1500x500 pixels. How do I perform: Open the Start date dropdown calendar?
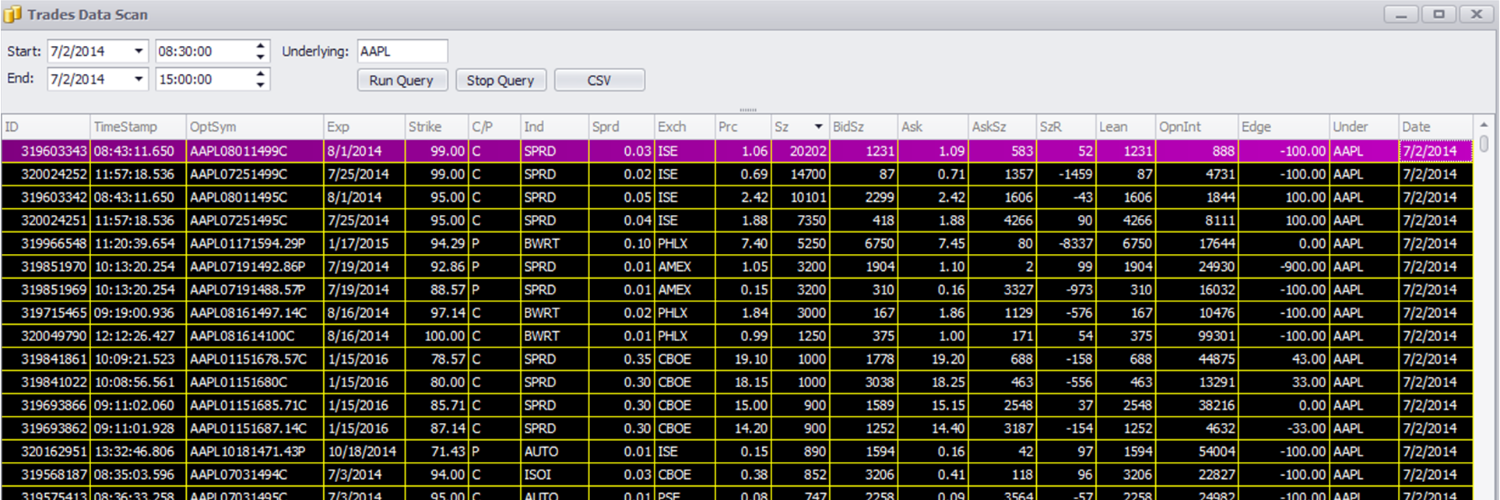[138, 51]
